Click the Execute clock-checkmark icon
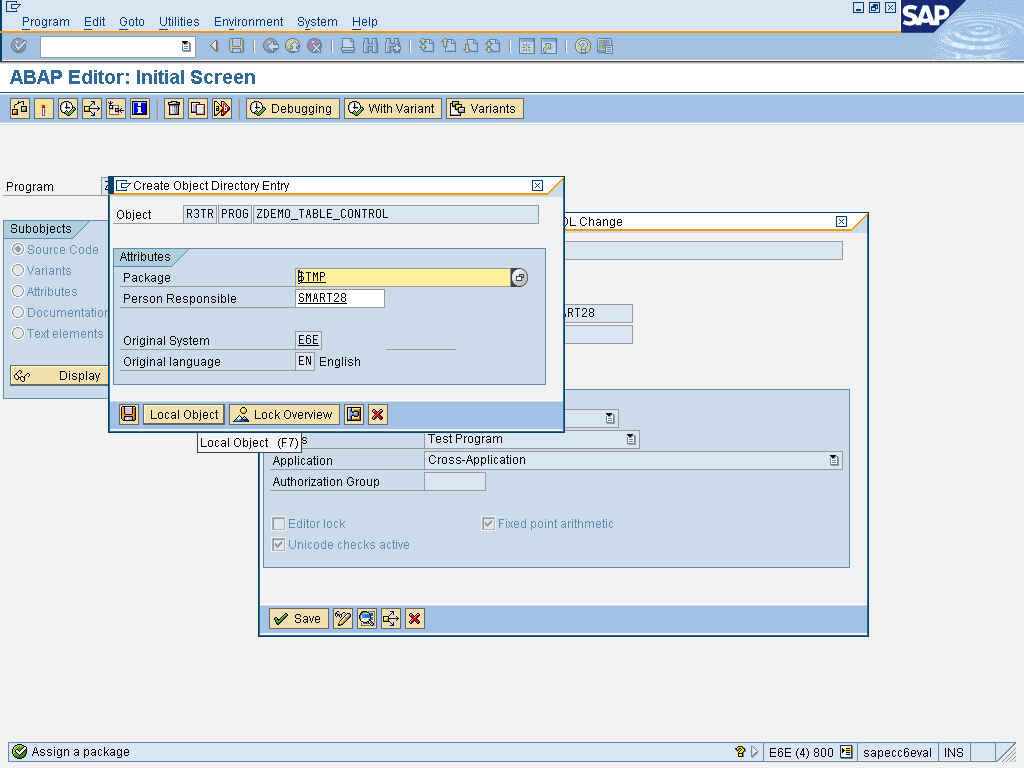 click(x=68, y=108)
